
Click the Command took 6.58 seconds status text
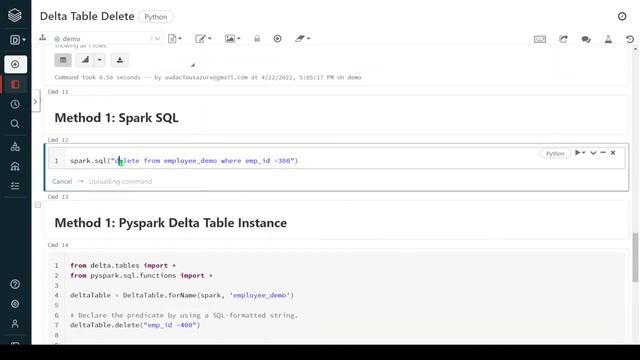208,77
